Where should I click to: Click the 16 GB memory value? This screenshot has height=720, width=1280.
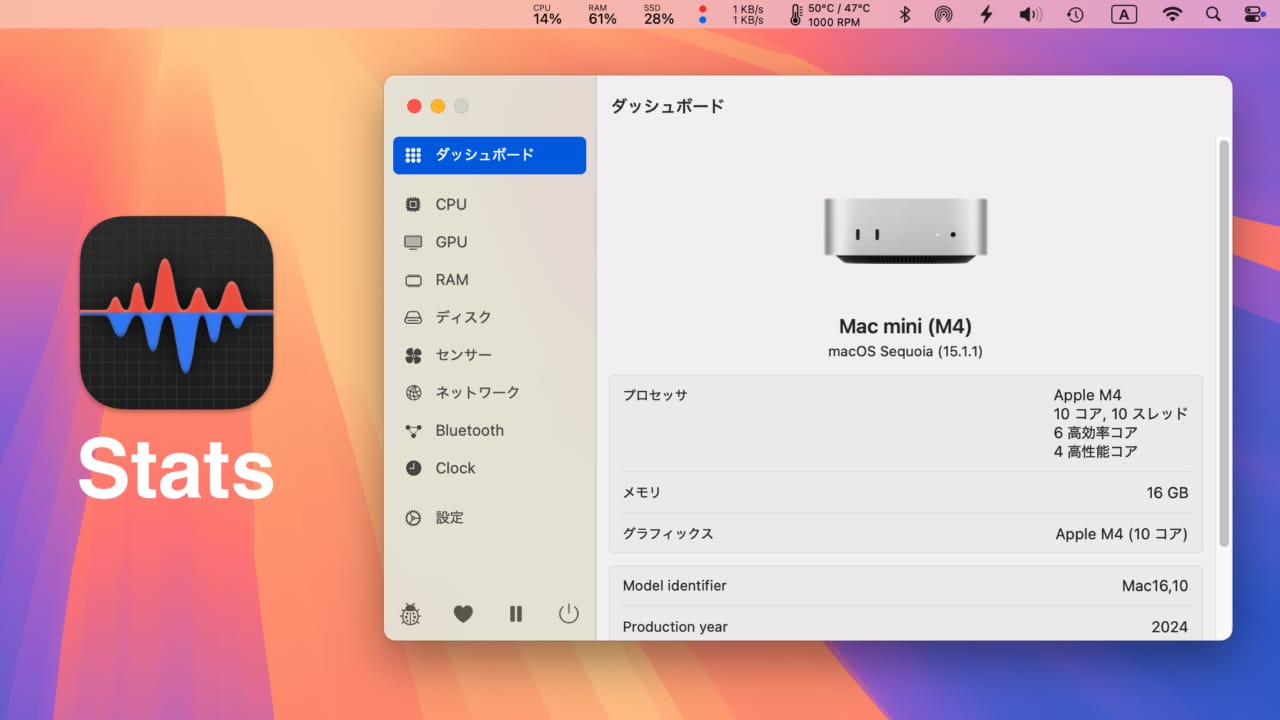[x=1167, y=493]
